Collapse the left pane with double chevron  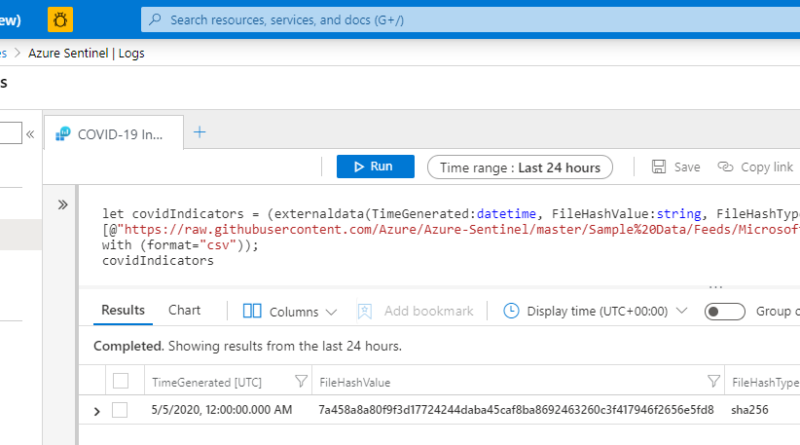[30, 134]
